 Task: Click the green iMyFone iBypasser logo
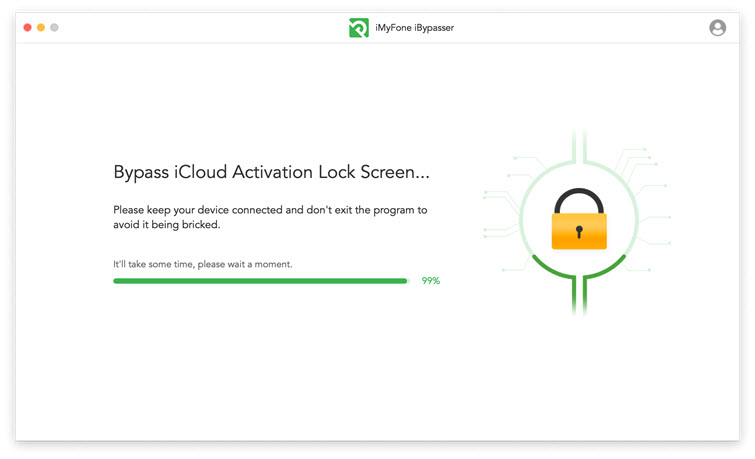pos(358,28)
